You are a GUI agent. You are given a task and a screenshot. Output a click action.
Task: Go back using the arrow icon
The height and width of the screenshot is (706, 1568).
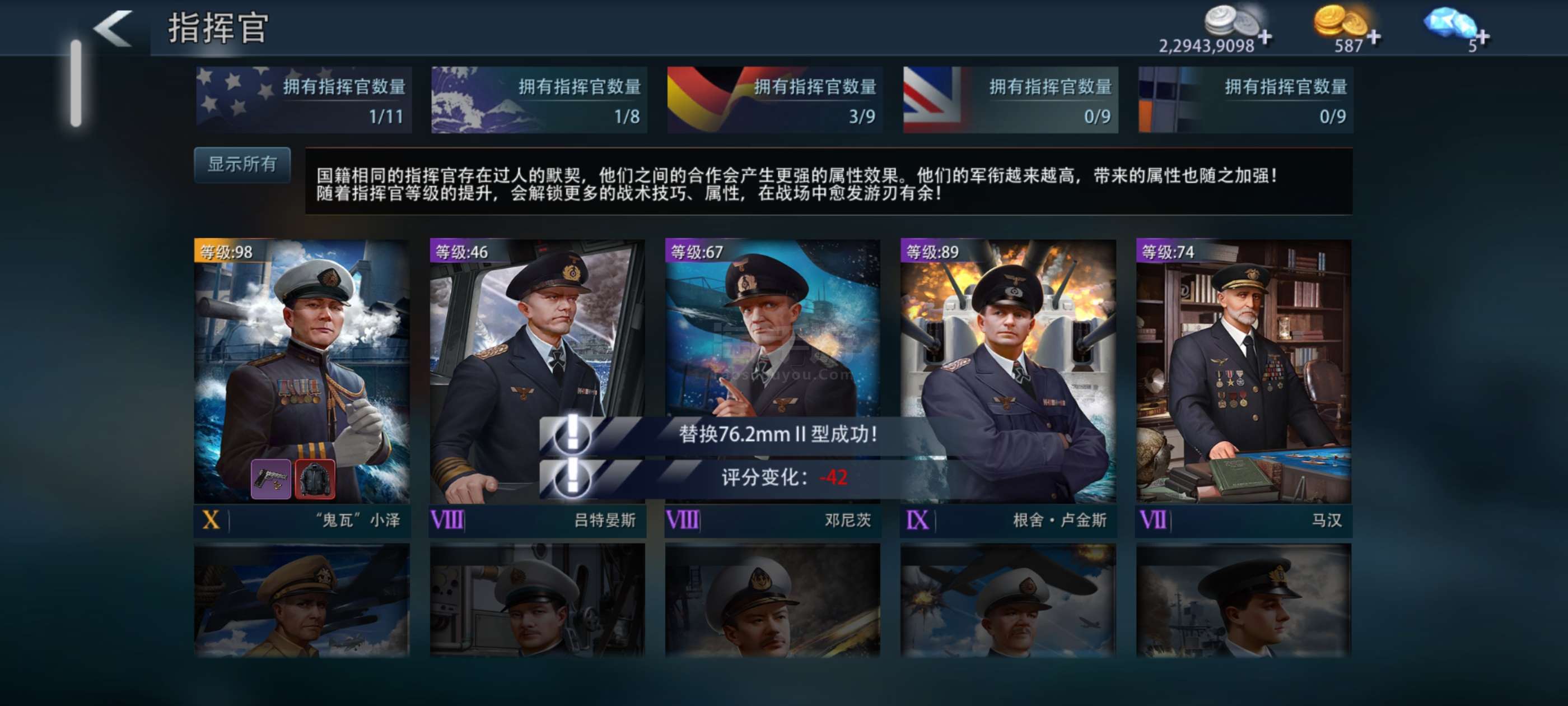(x=113, y=28)
